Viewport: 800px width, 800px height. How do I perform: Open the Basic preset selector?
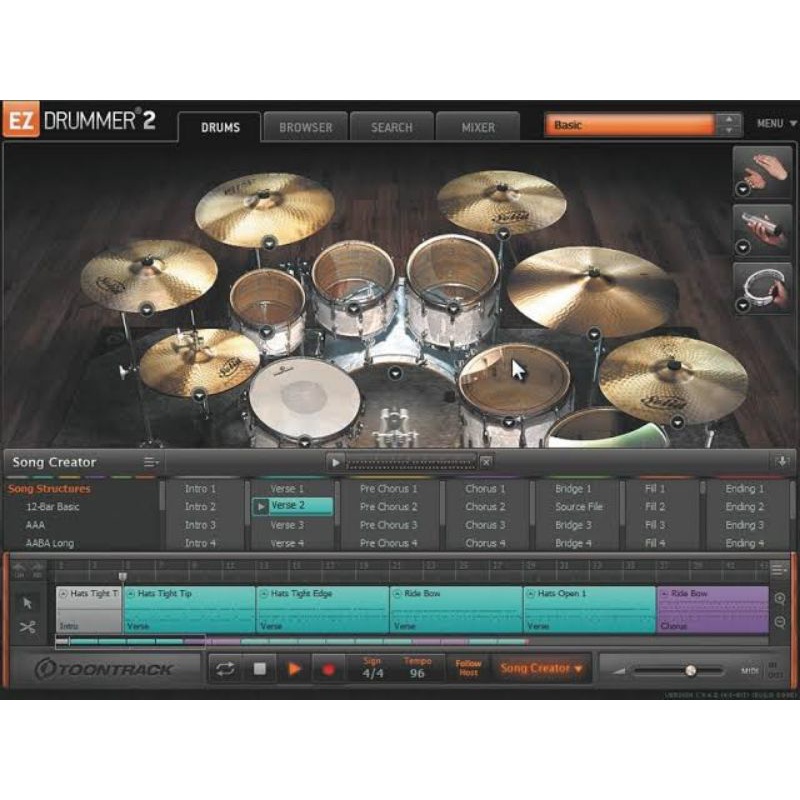[x=630, y=124]
